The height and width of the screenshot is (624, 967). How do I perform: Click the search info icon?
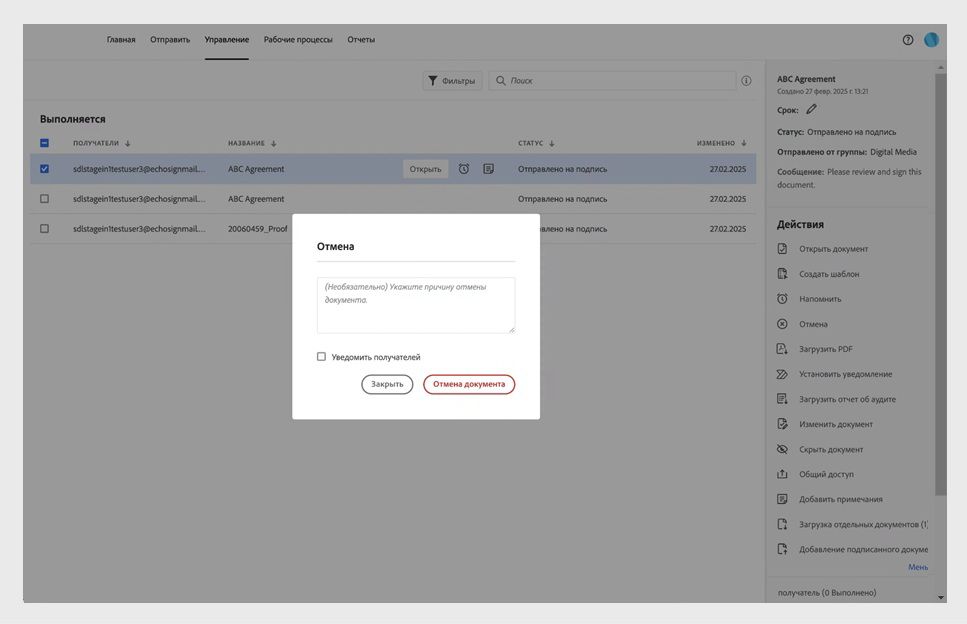click(x=746, y=81)
